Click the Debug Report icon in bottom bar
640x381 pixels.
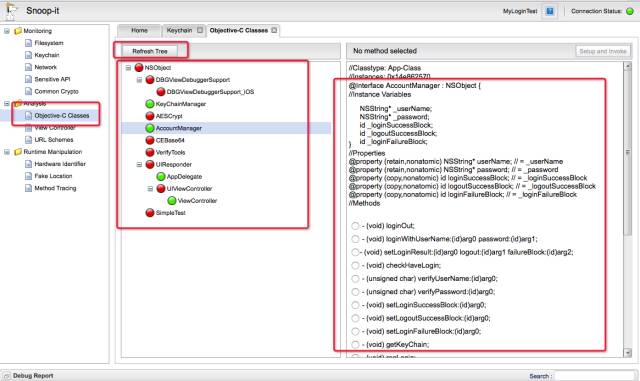(x=7, y=376)
